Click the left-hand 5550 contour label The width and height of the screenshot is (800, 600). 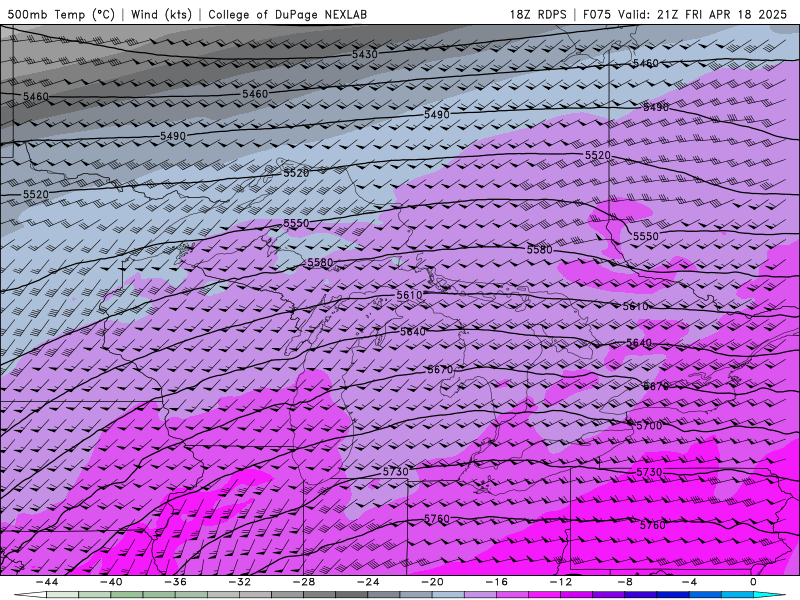click(296, 223)
